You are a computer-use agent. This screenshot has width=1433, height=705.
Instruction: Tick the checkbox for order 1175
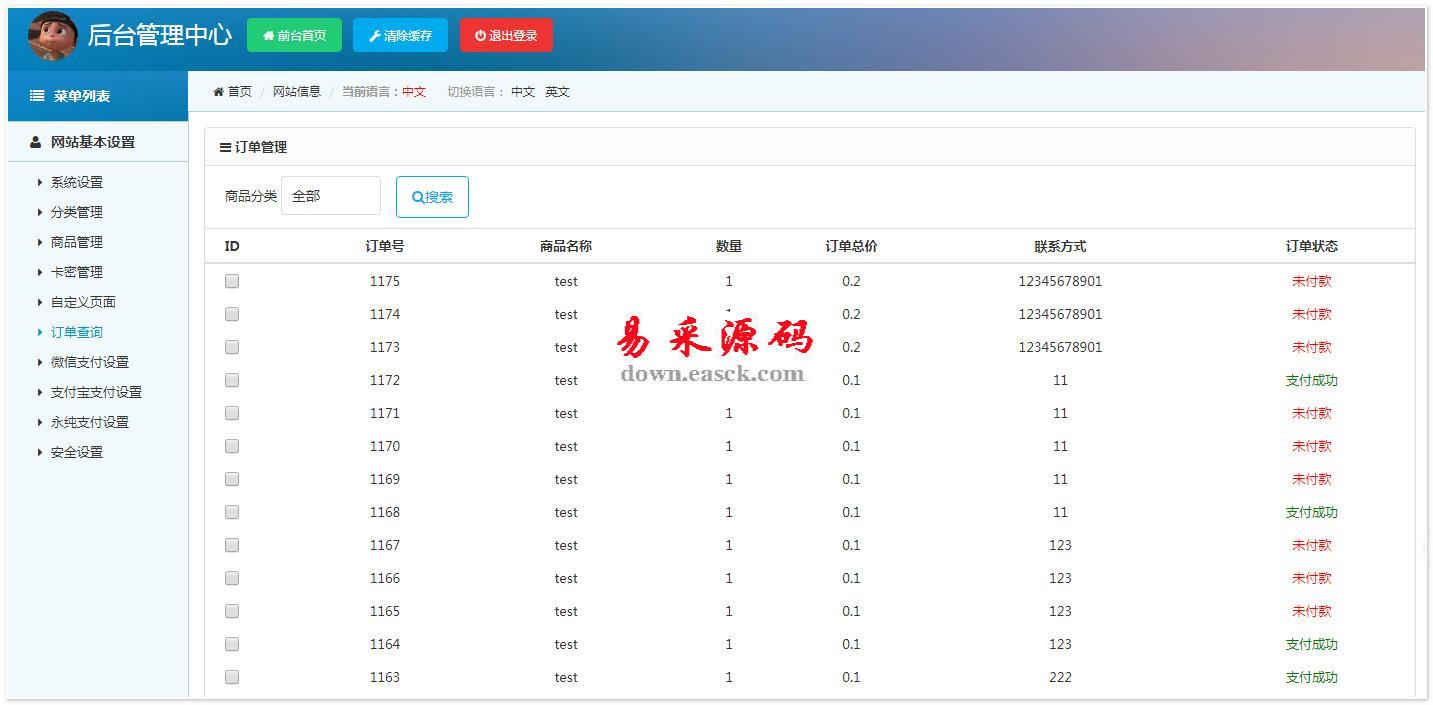232,281
